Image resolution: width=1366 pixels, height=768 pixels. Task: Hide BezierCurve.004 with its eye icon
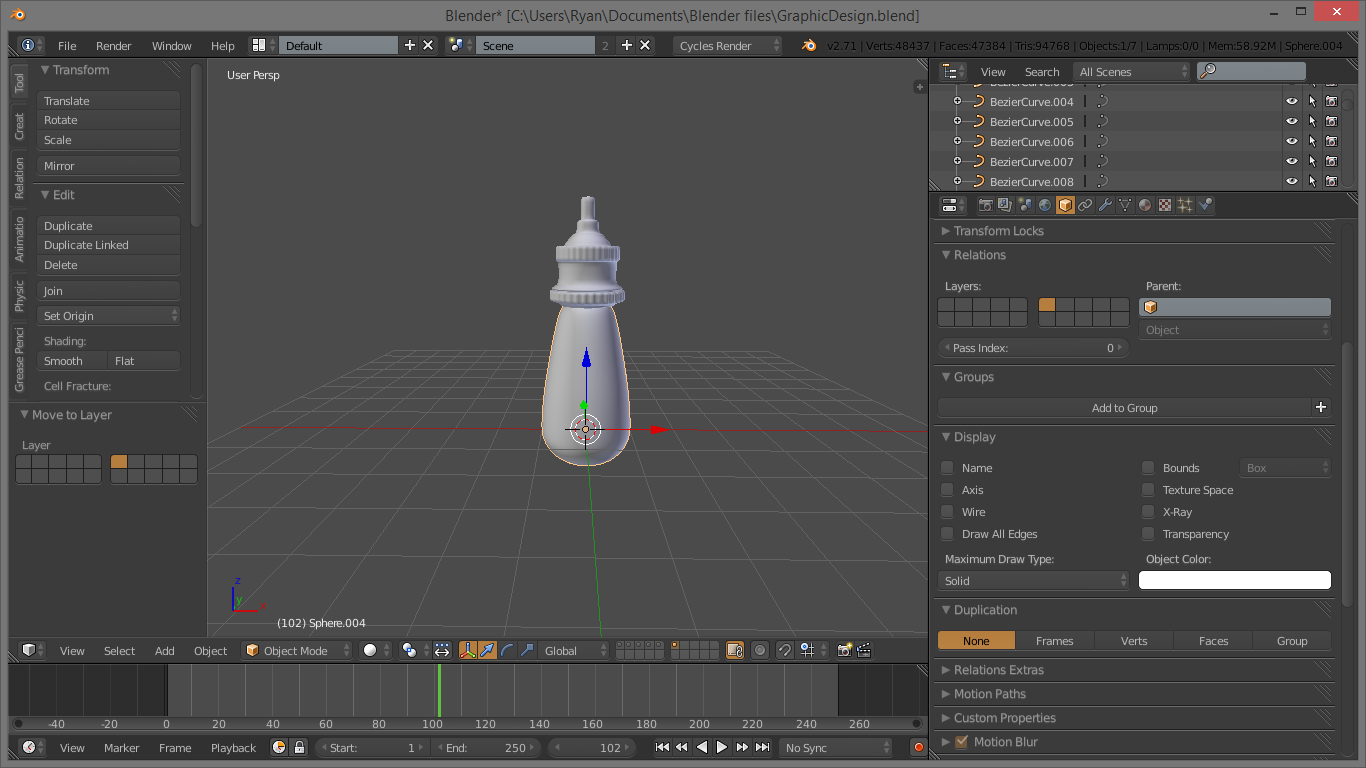(1292, 101)
